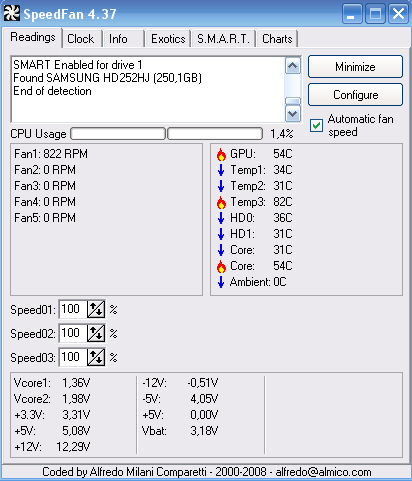Image resolution: width=412 pixels, height=481 pixels.
Task: Click the Configure button
Action: 355,95
